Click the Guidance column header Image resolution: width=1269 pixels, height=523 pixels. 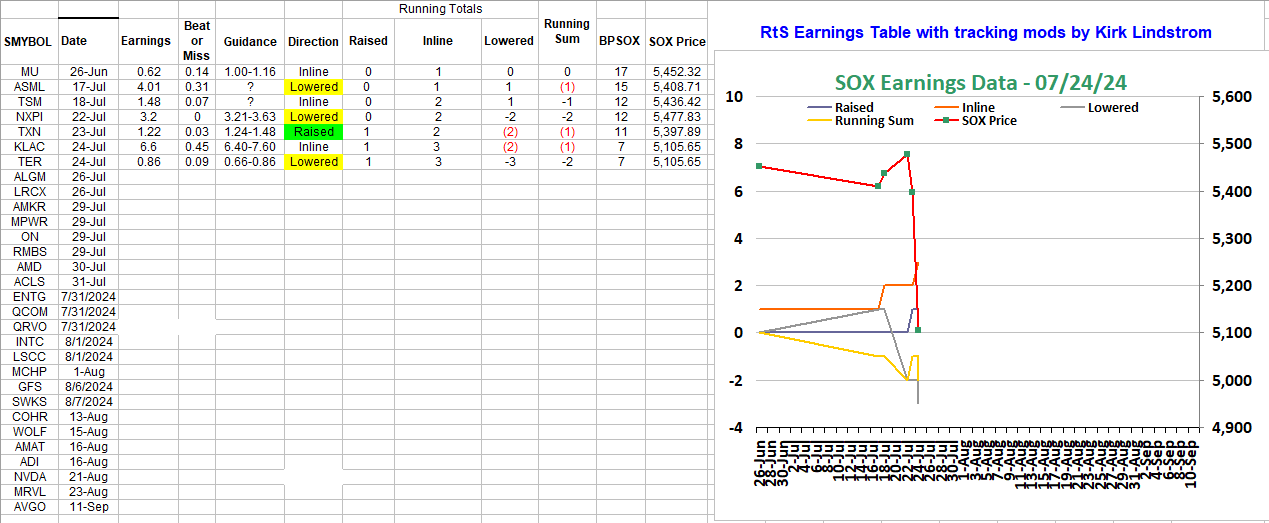click(x=250, y=42)
